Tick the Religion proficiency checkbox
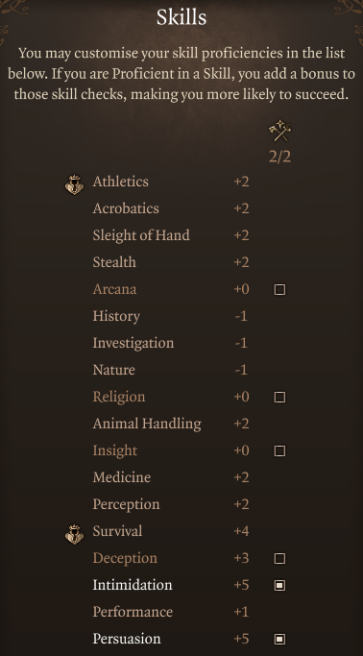 pyautogui.click(x=280, y=397)
